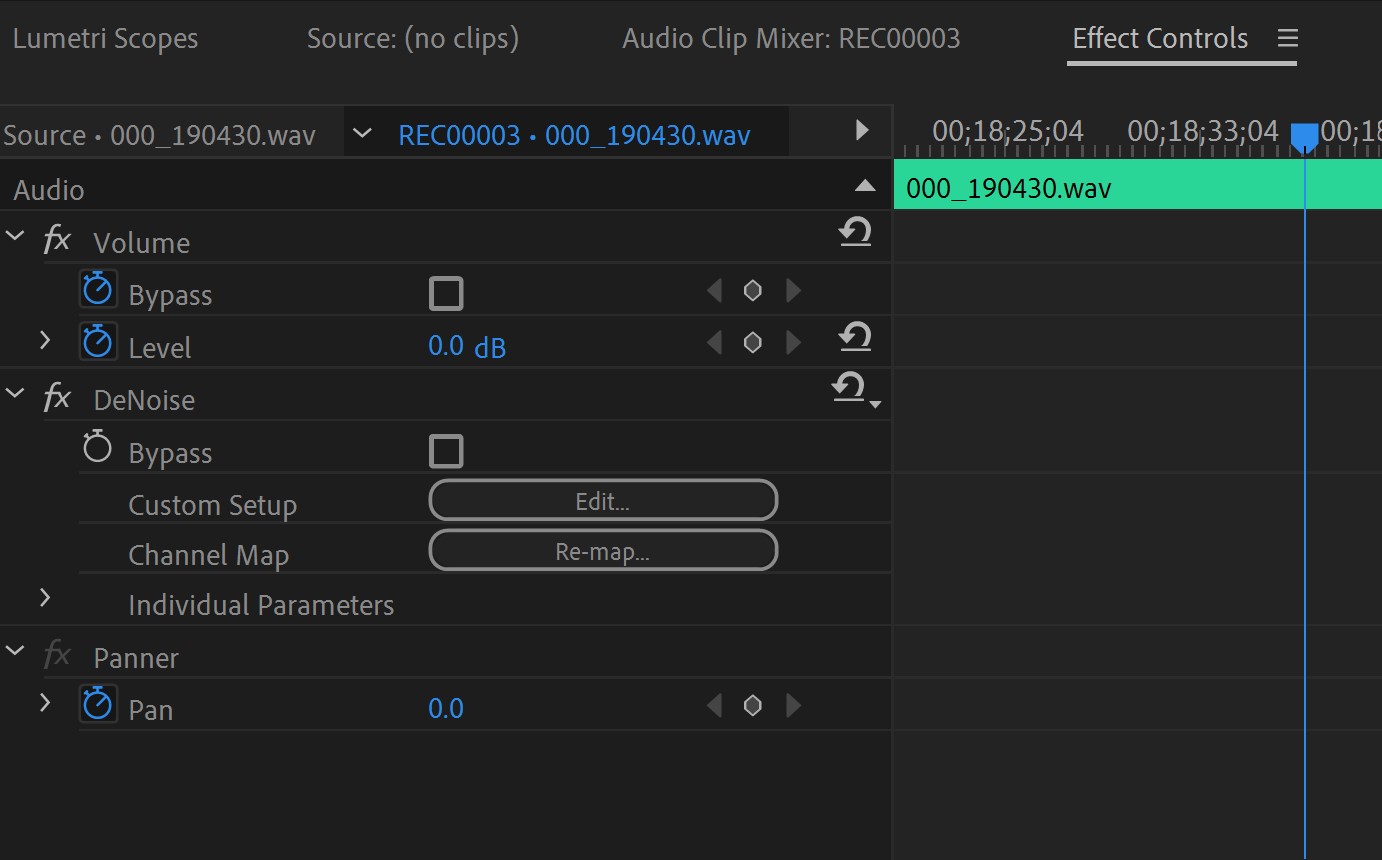Image resolution: width=1382 pixels, height=860 pixels.
Task: Expand Individual Parameters section
Action: point(45,598)
